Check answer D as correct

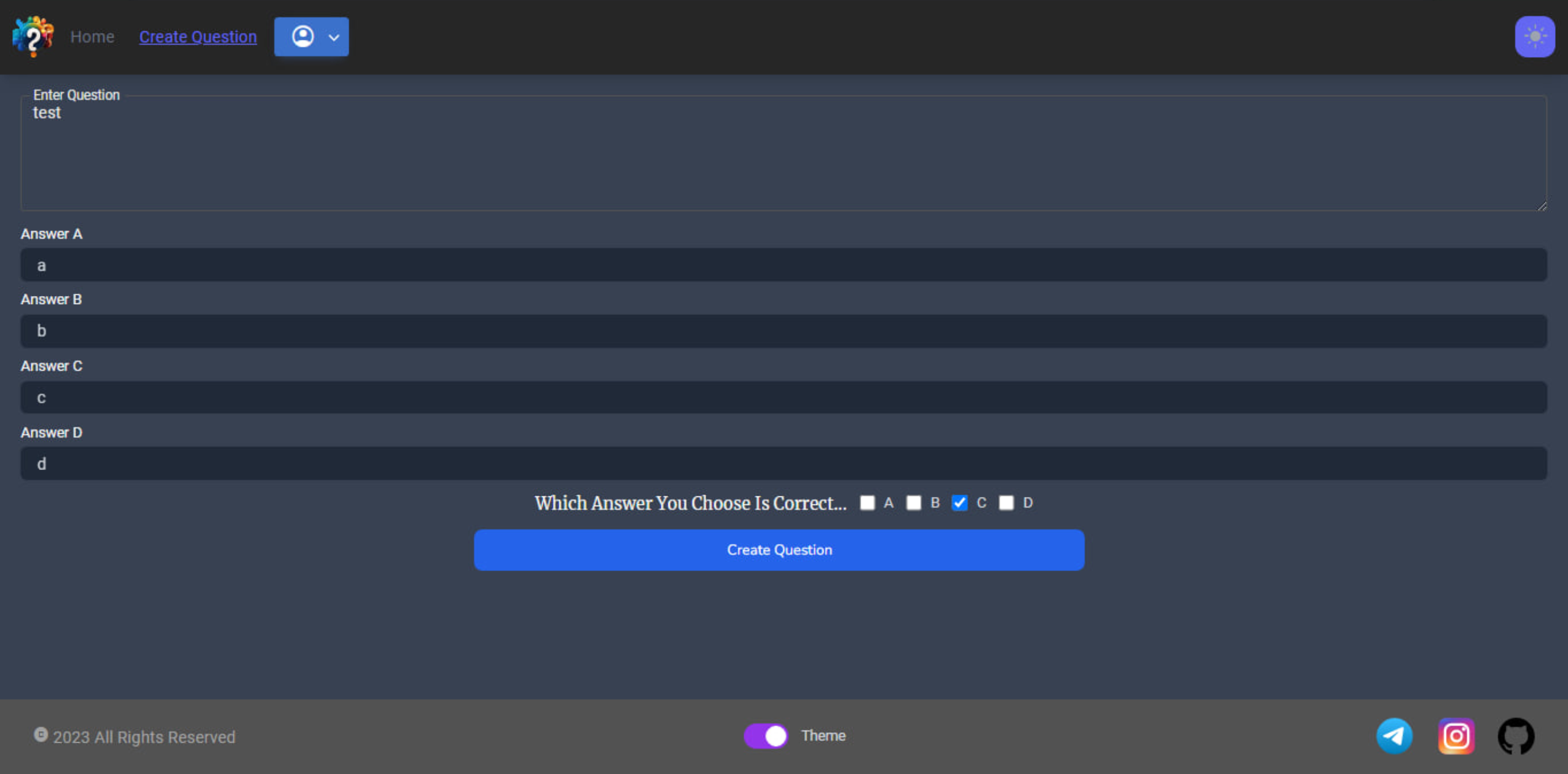tap(1006, 503)
